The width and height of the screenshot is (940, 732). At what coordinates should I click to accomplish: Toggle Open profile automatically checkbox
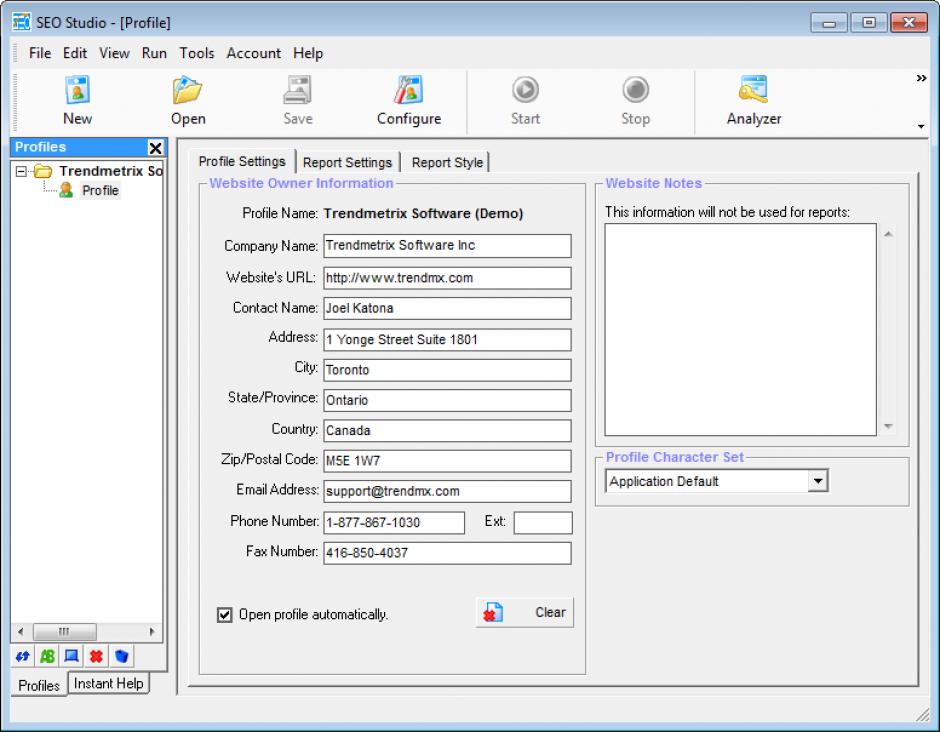click(225, 615)
